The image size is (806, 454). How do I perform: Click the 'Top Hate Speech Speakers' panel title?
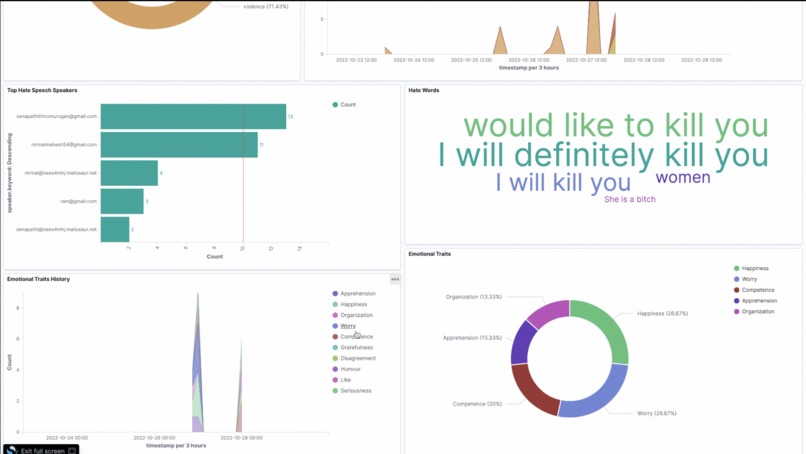click(x=42, y=90)
